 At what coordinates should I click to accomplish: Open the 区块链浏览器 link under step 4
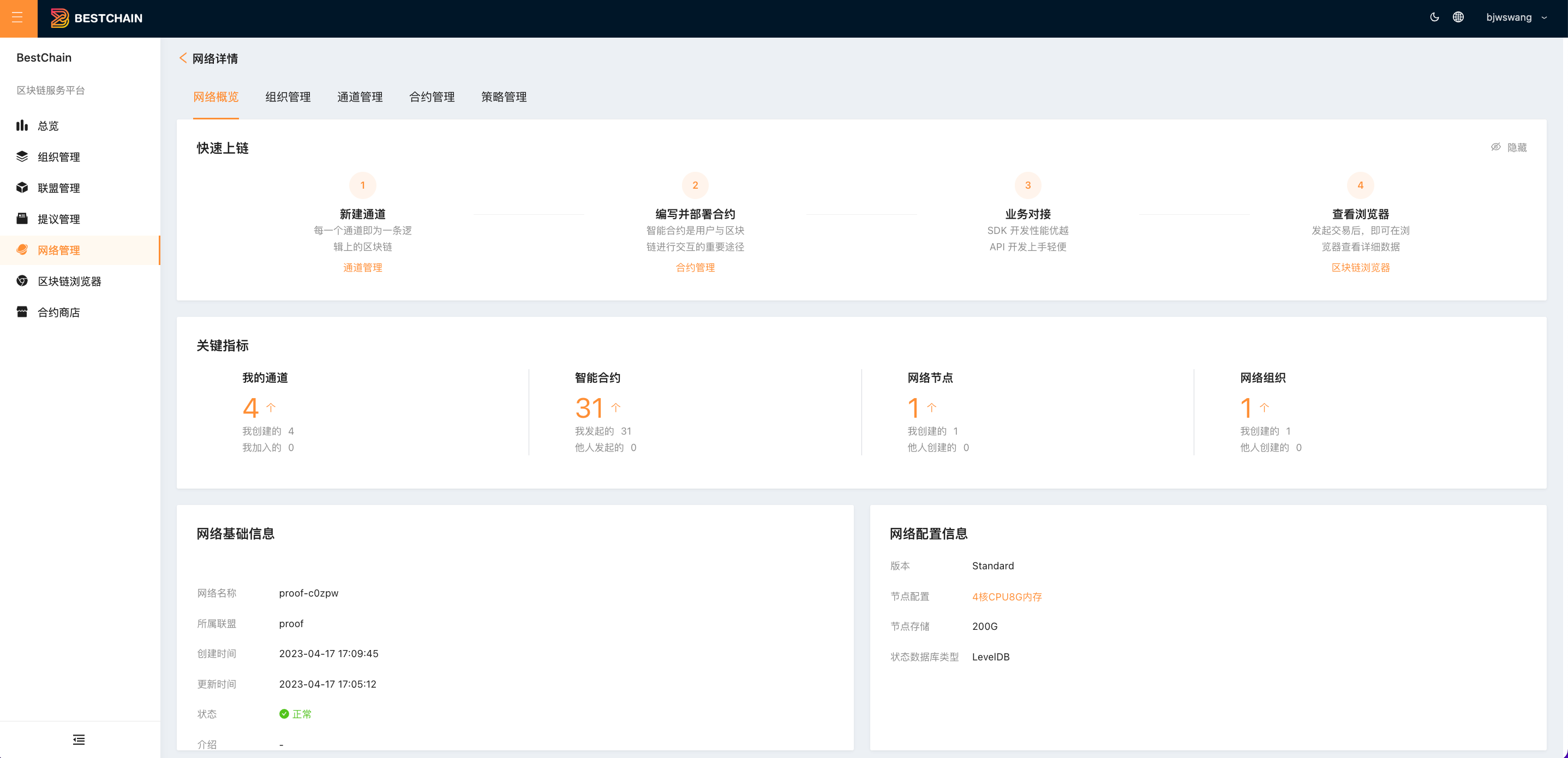1361,268
